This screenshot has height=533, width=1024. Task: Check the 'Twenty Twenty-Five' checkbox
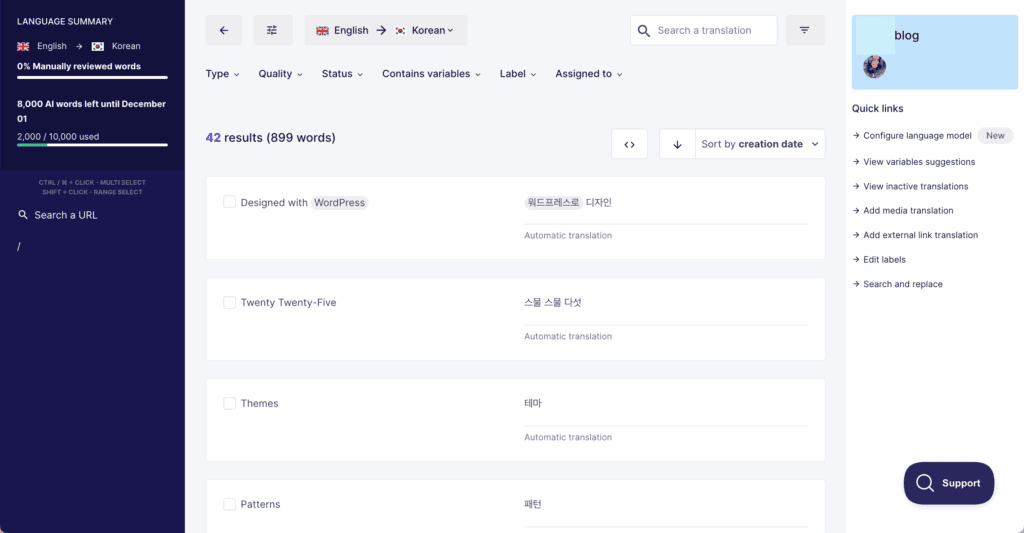point(229,302)
